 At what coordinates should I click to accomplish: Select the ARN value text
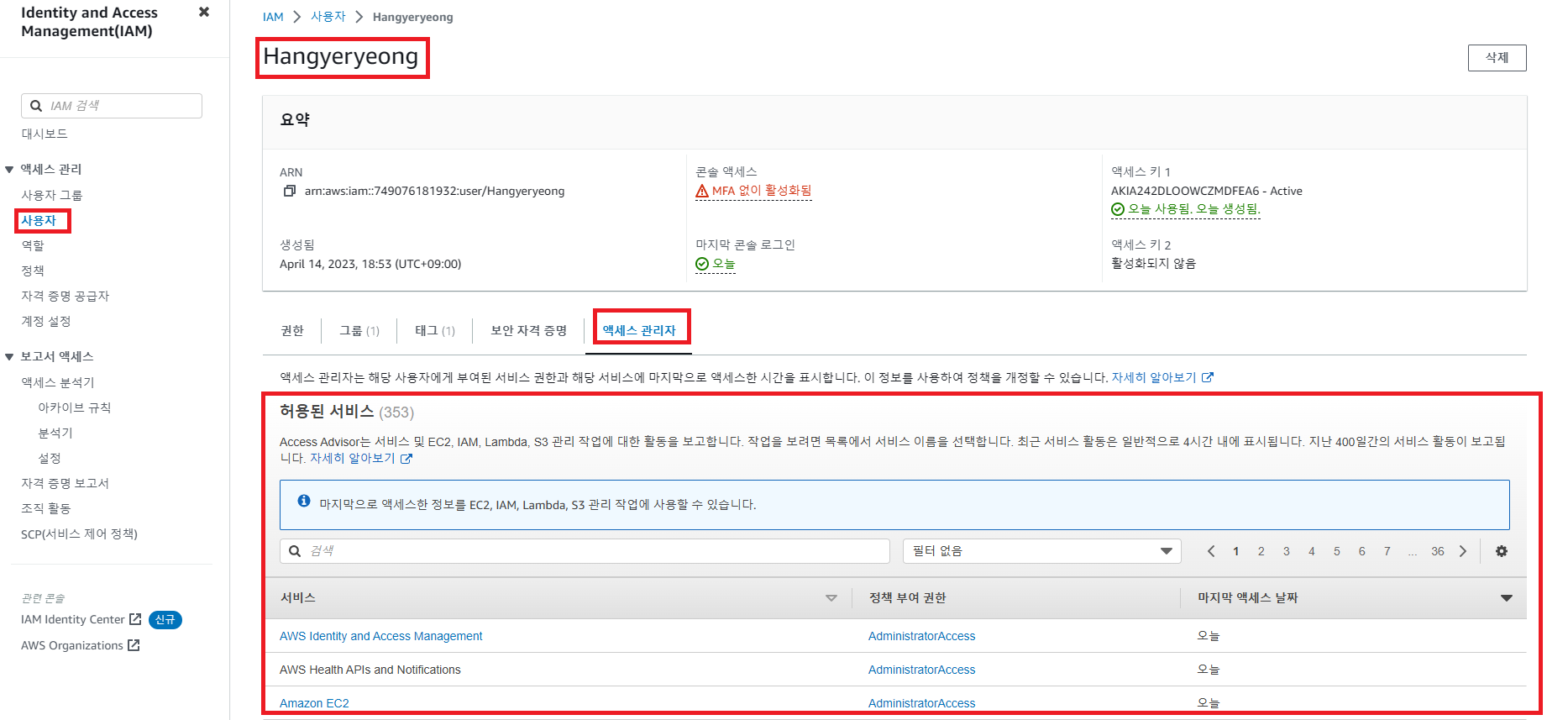[x=434, y=191]
